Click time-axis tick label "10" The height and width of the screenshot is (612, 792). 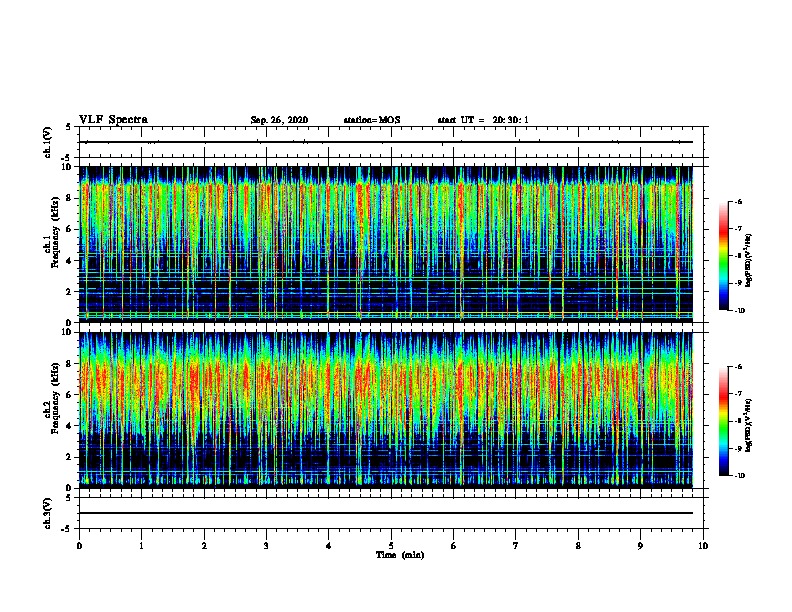click(703, 546)
